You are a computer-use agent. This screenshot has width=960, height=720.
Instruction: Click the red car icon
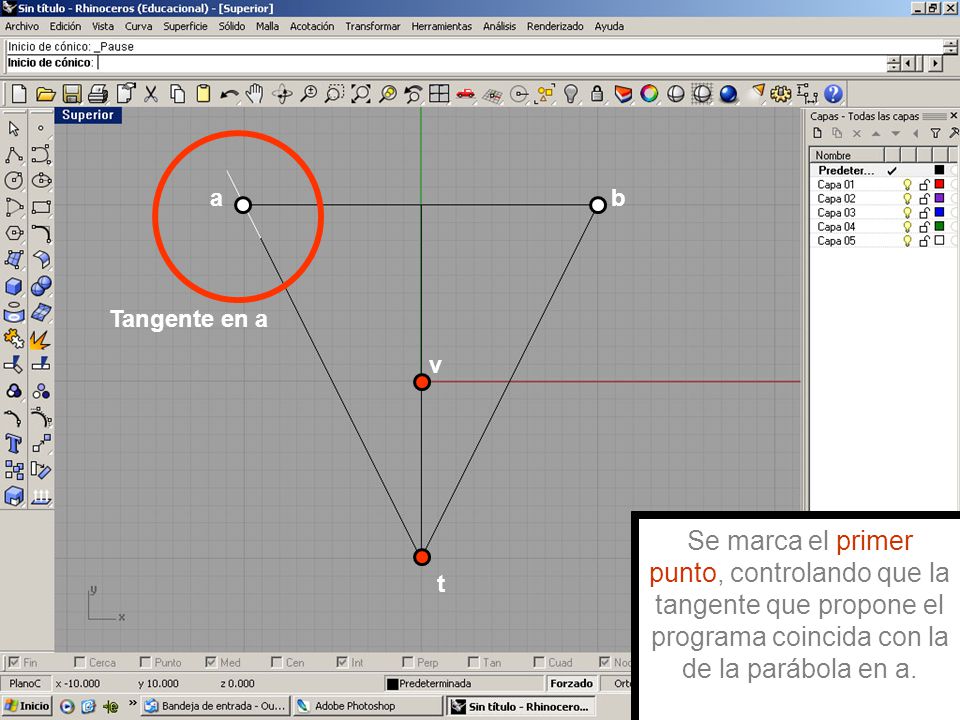pos(466,94)
